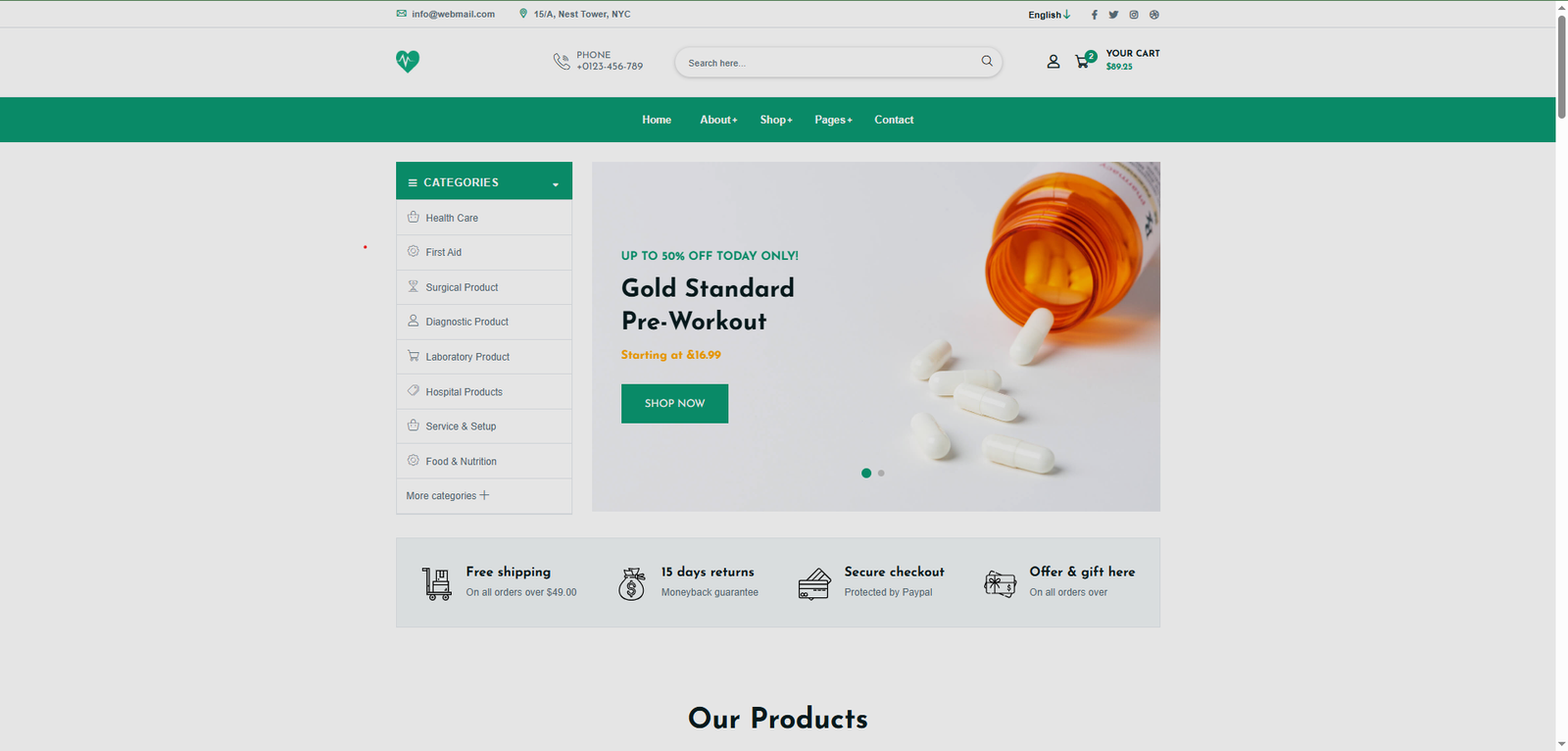The image size is (1568, 751).
Task: Open the Health Care category link
Action: [x=452, y=218]
